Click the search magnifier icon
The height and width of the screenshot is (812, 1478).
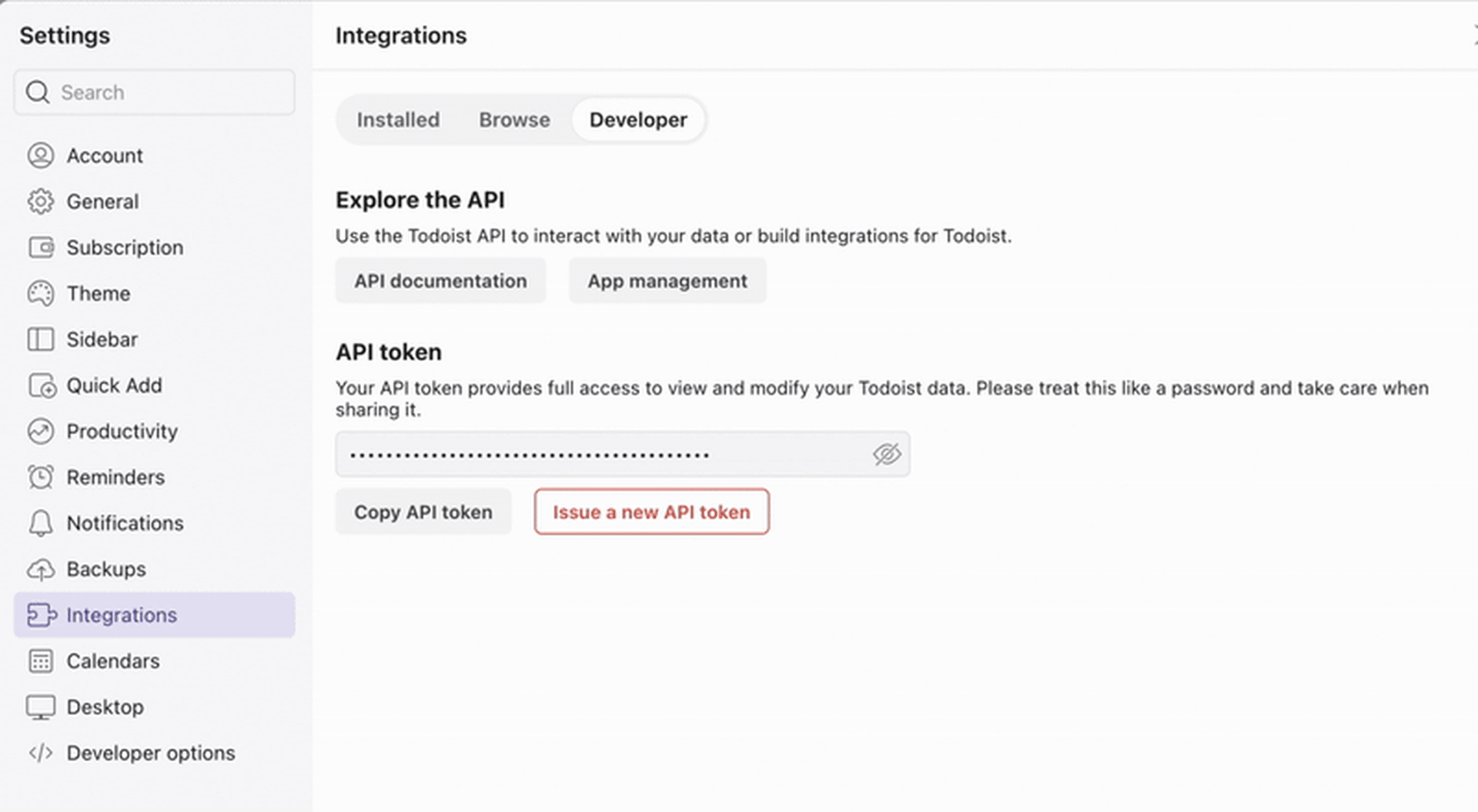coord(37,92)
